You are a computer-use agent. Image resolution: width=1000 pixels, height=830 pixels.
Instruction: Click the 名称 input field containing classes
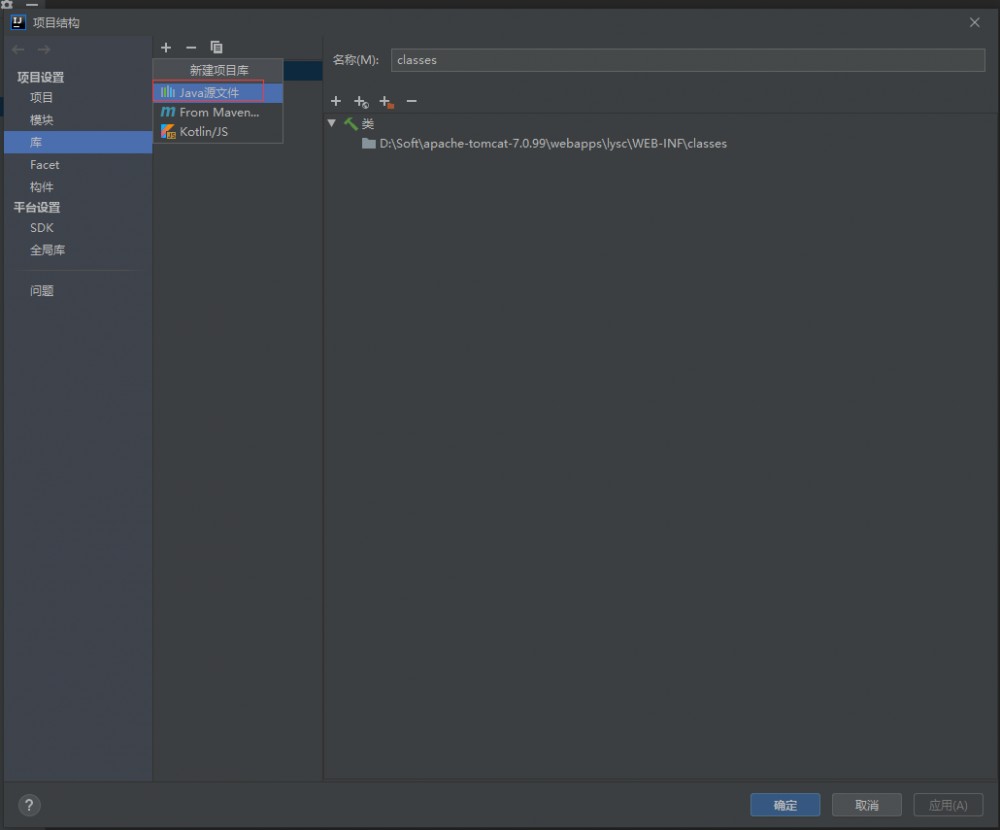coord(688,60)
